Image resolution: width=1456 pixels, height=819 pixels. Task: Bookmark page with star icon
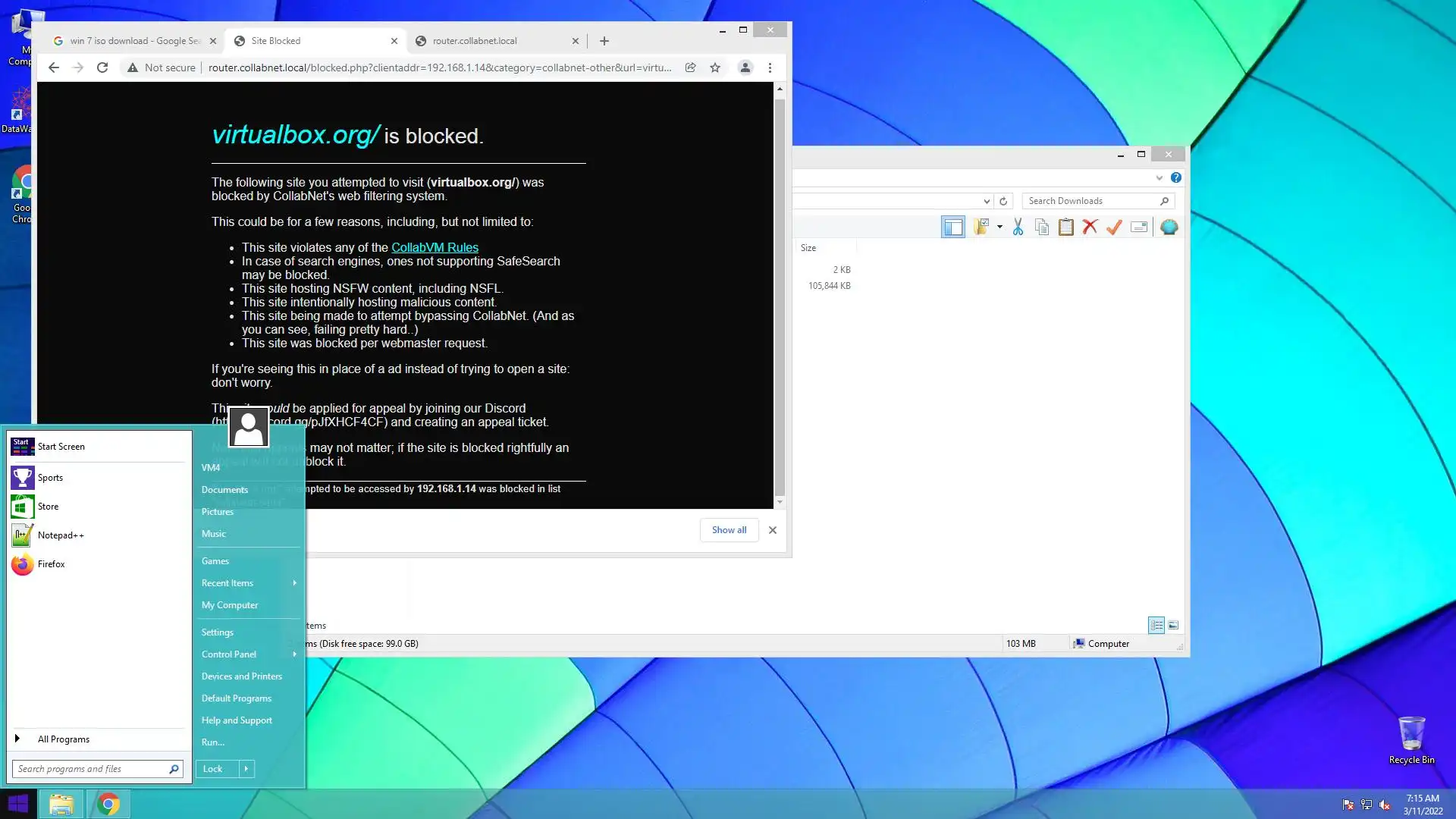(714, 67)
